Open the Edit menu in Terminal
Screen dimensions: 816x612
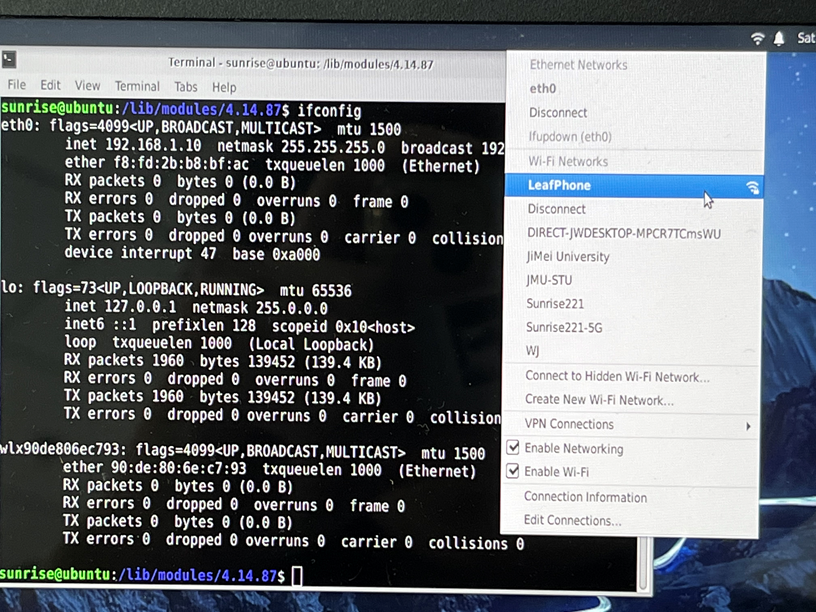(x=50, y=85)
